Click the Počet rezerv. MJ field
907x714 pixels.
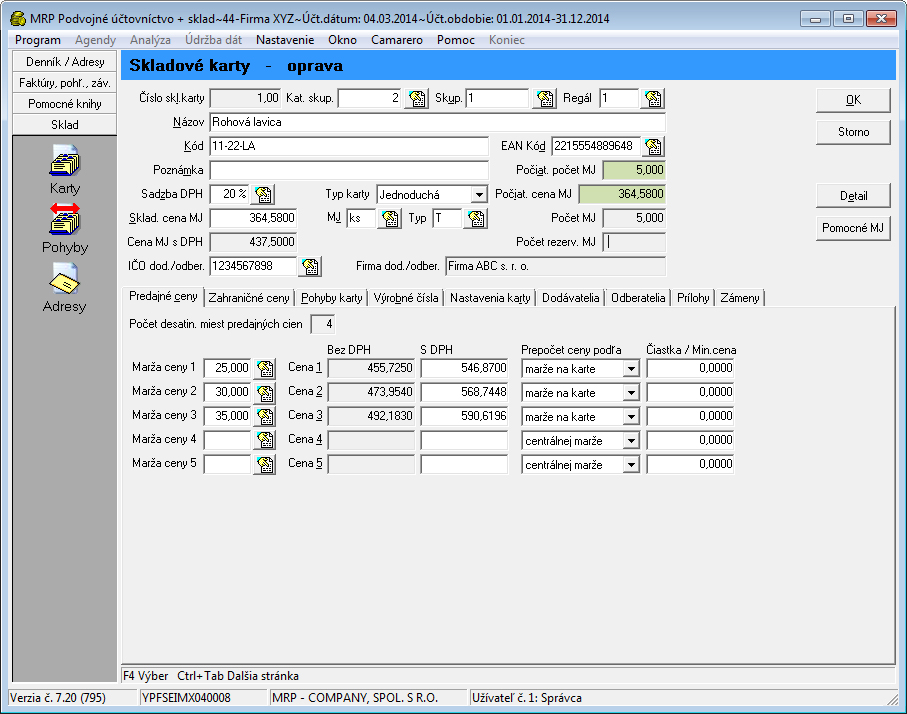[634, 242]
